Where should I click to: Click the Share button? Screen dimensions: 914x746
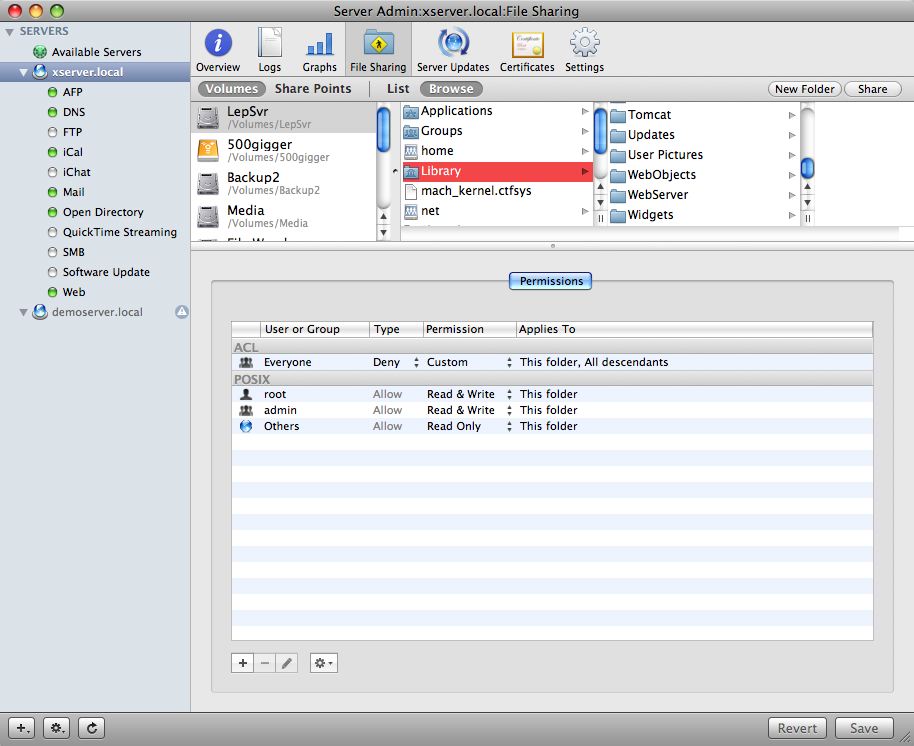click(x=873, y=89)
